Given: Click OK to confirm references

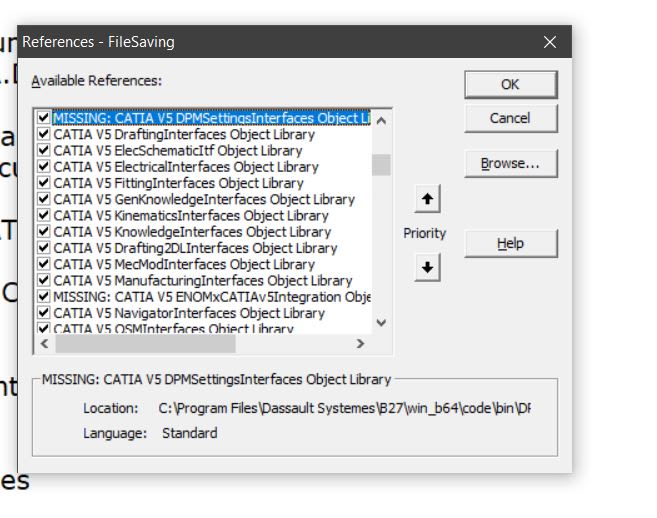Looking at the screenshot, I should [x=511, y=85].
